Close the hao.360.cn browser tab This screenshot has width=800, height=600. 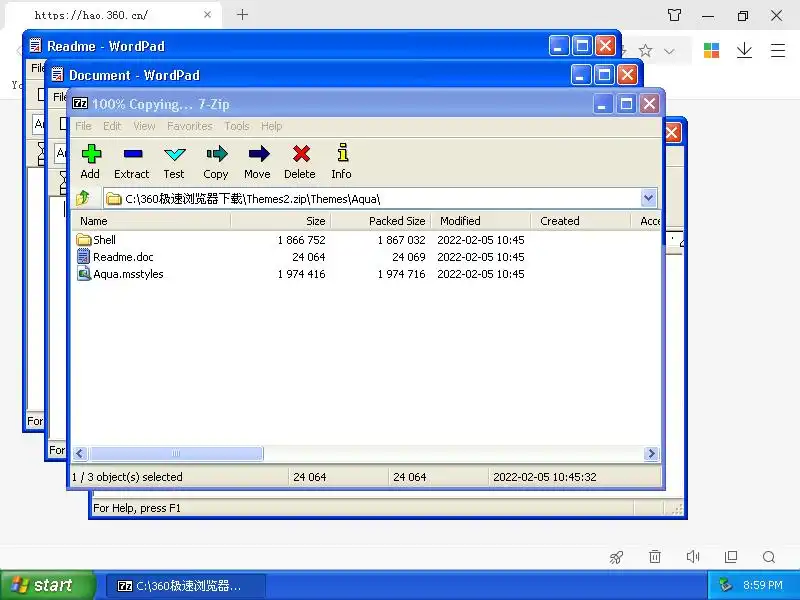pos(207,15)
